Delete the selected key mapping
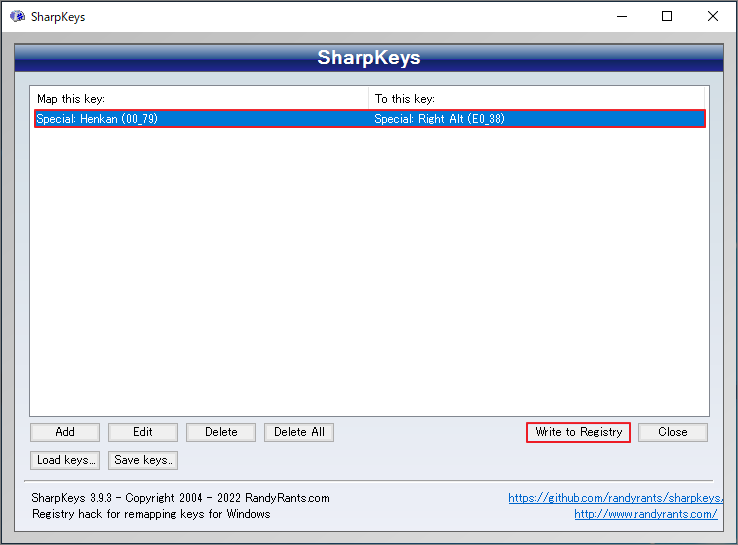Viewport: 738px width, 545px height. (x=221, y=432)
